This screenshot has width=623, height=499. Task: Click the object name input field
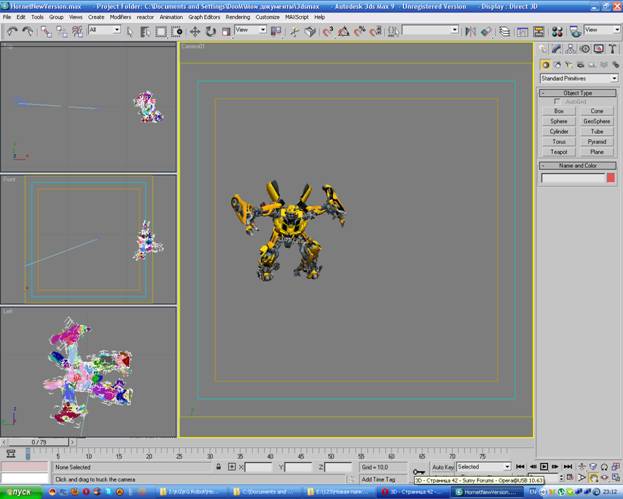click(x=572, y=178)
